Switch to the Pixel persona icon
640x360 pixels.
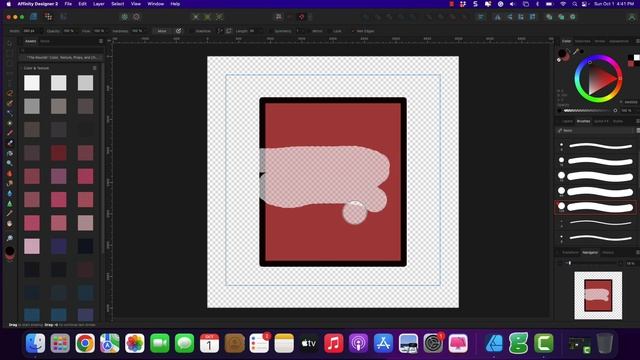(49, 17)
